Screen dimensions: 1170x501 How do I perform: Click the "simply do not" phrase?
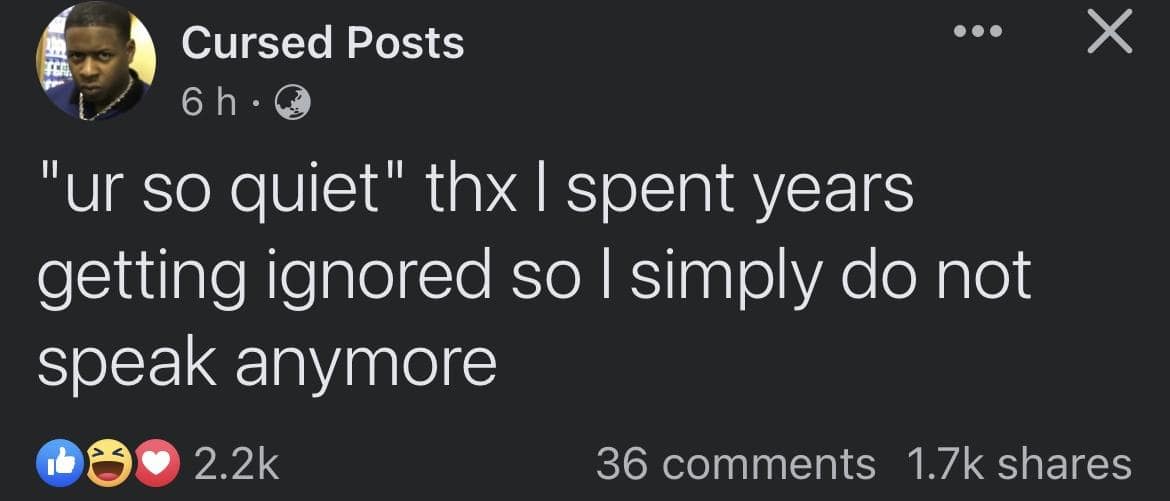tap(830, 277)
